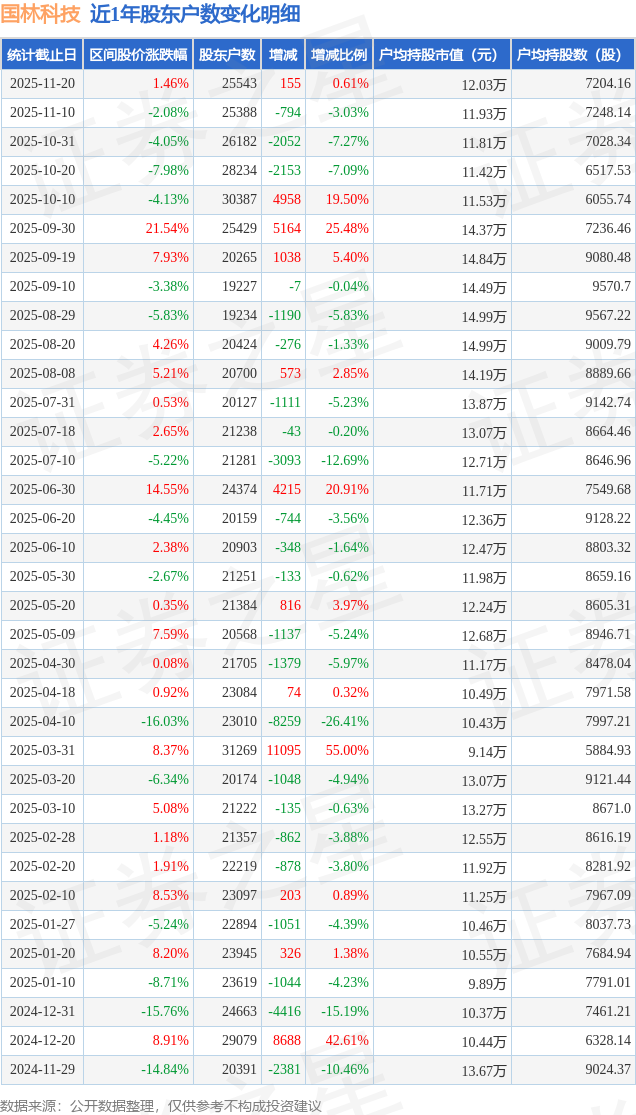Click the 户均持股数（股） column header
The image size is (636, 1115).
point(572,55)
